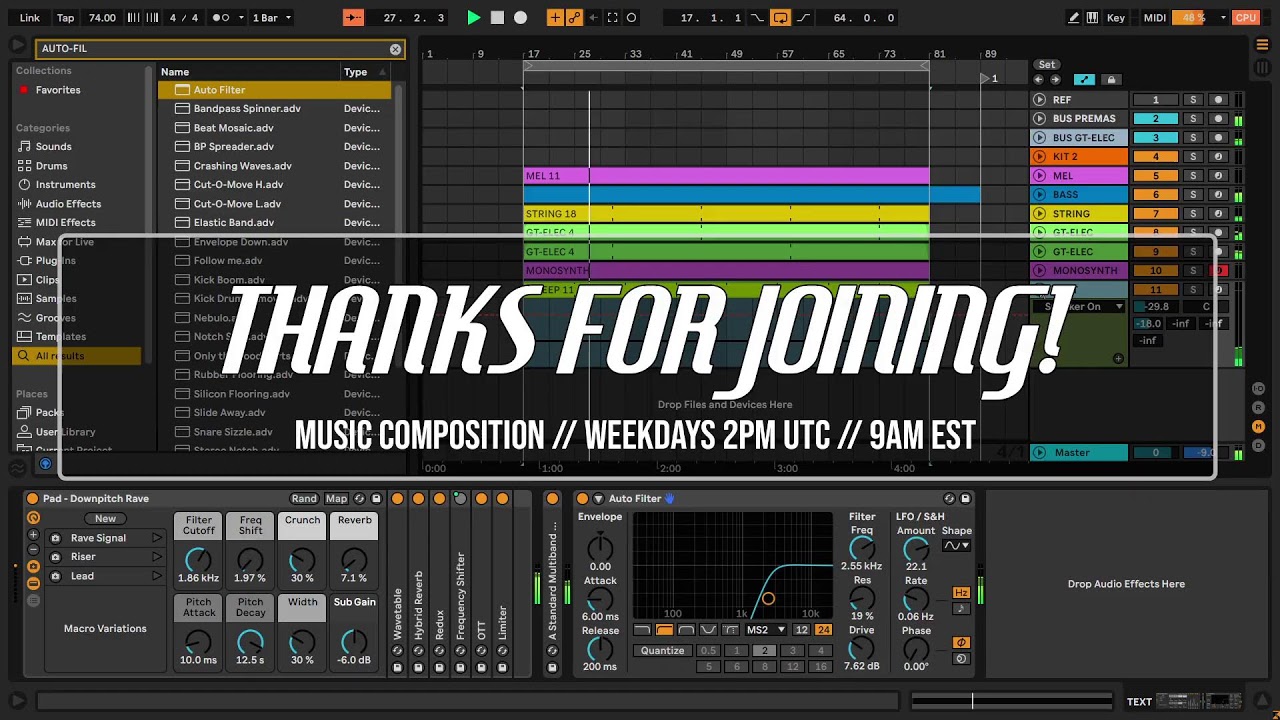Switch LFO rate to Hz mode

point(961,593)
